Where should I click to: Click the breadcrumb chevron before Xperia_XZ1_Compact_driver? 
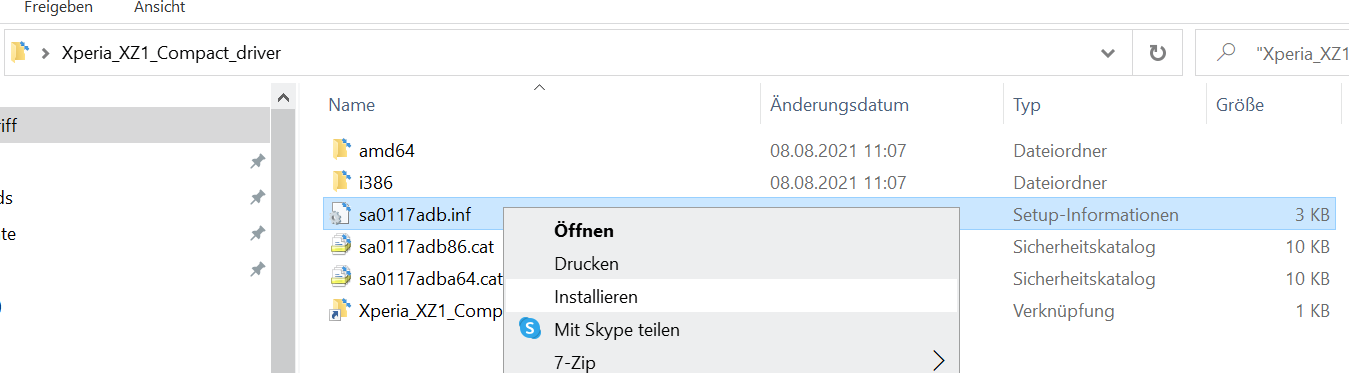46,53
